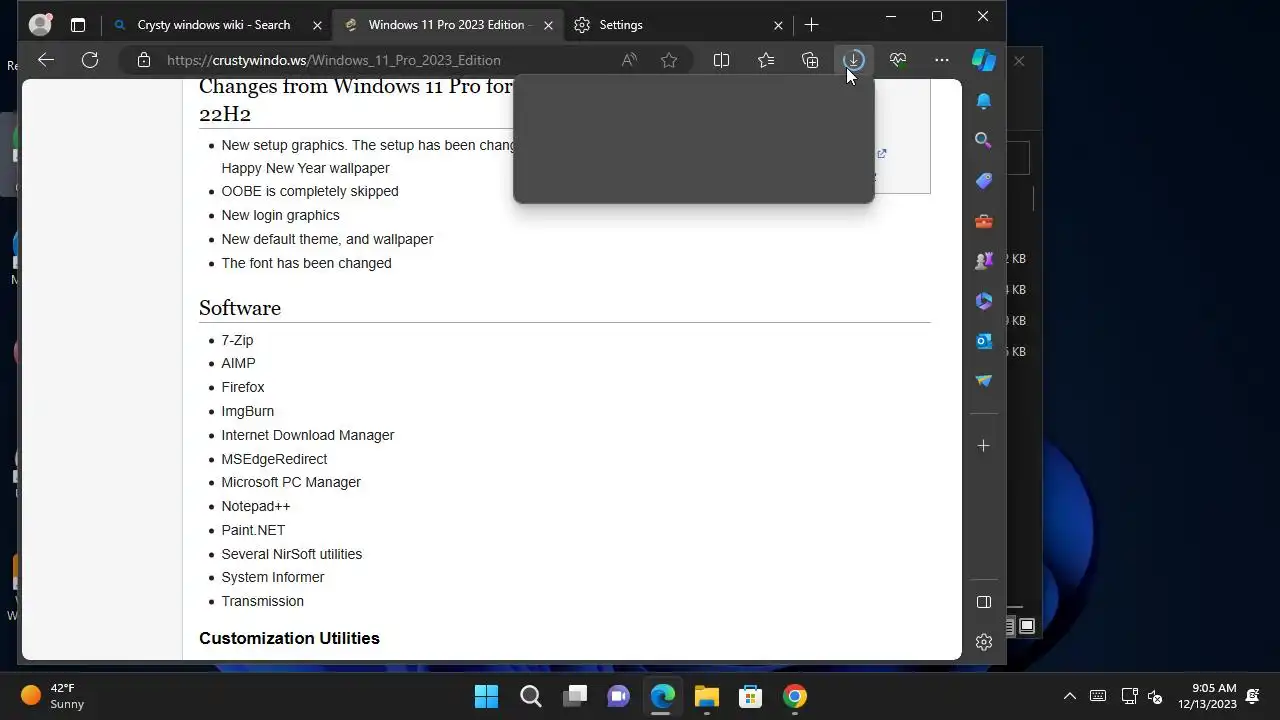Select the Transmission list item
Screen dimensions: 1280x720
point(262,601)
